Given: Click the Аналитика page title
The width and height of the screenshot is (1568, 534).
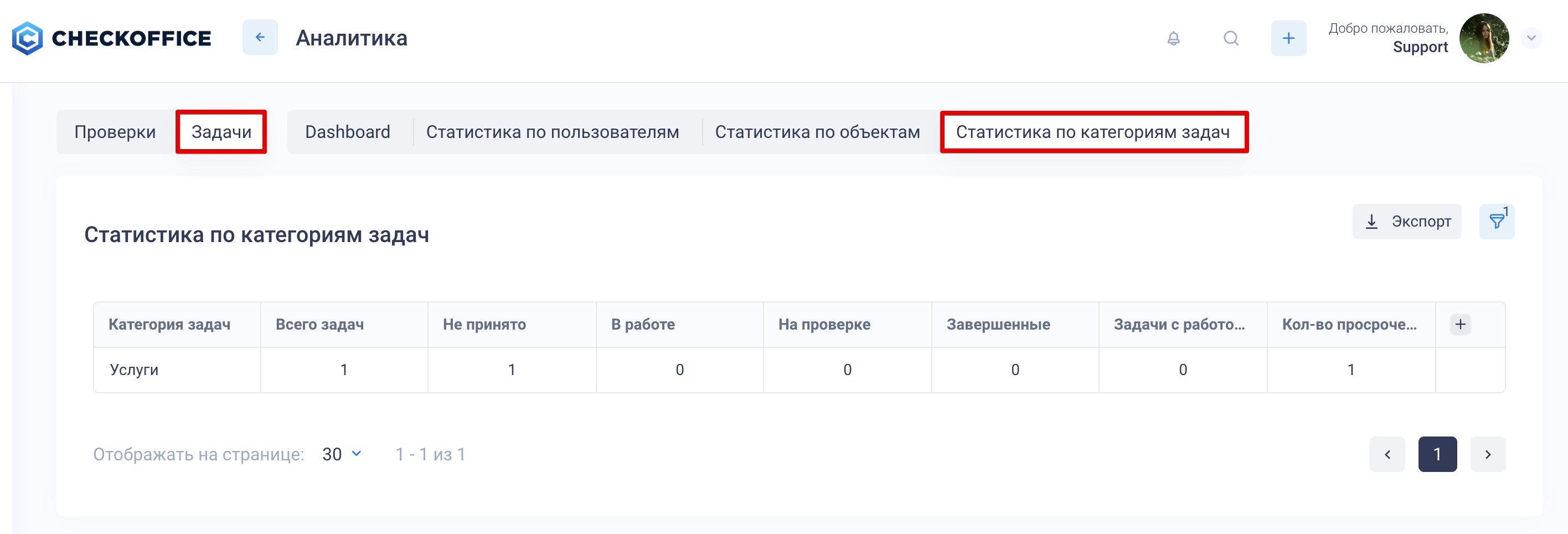Looking at the screenshot, I should tap(351, 38).
